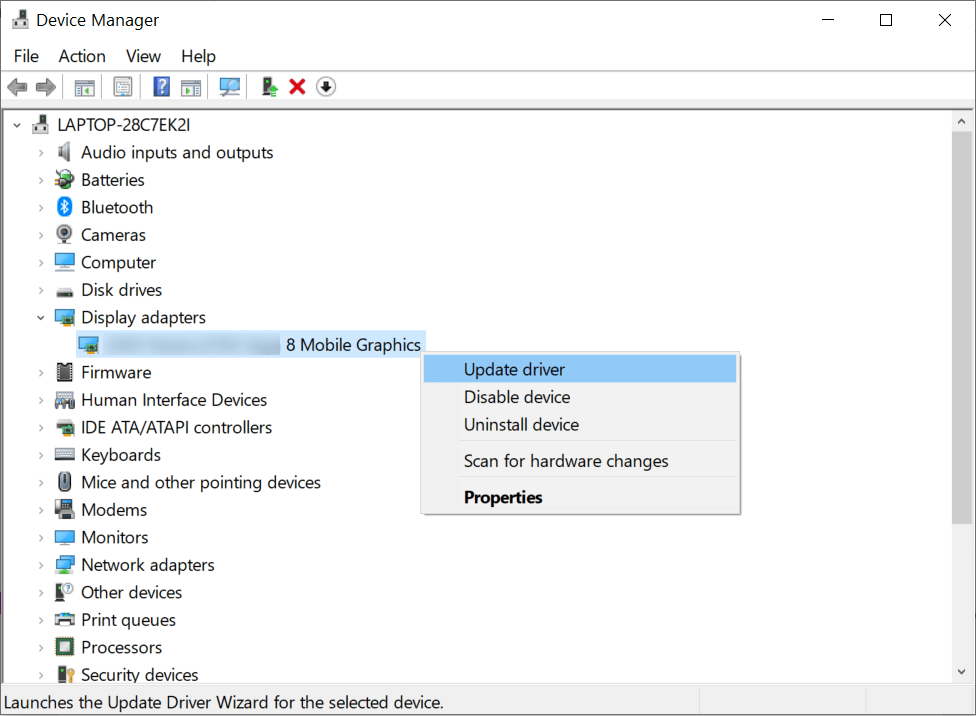Image resolution: width=976 pixels, height=716 pixels.
Task: Click the Network adapters category icon
Action: [x=64, y=565]
